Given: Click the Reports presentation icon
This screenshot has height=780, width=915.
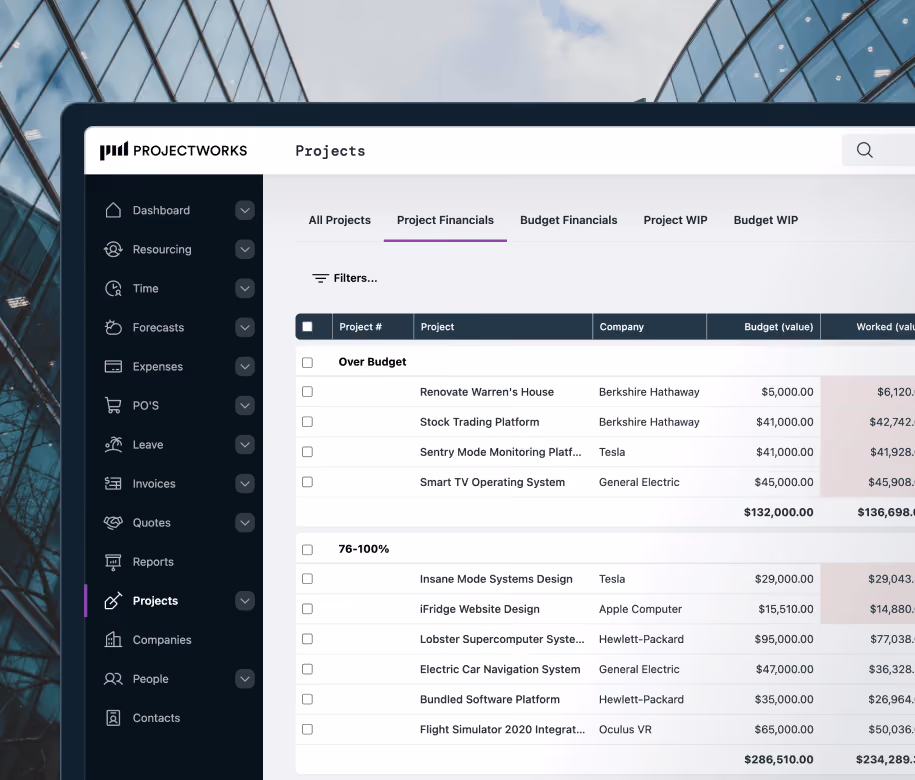Looking at the screenshot, I should (113, 562).
